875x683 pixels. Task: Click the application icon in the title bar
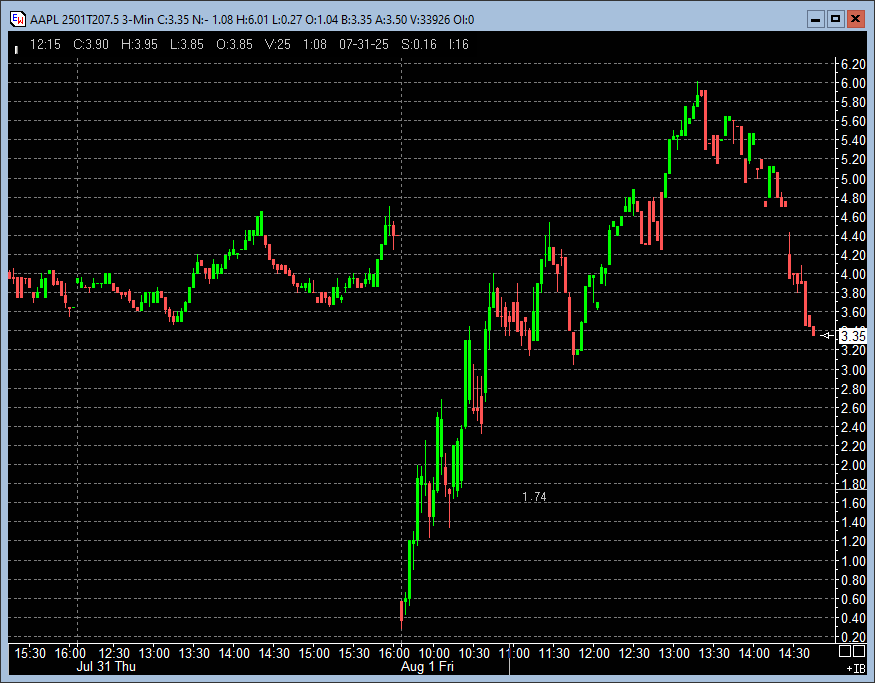coord(18,20)
